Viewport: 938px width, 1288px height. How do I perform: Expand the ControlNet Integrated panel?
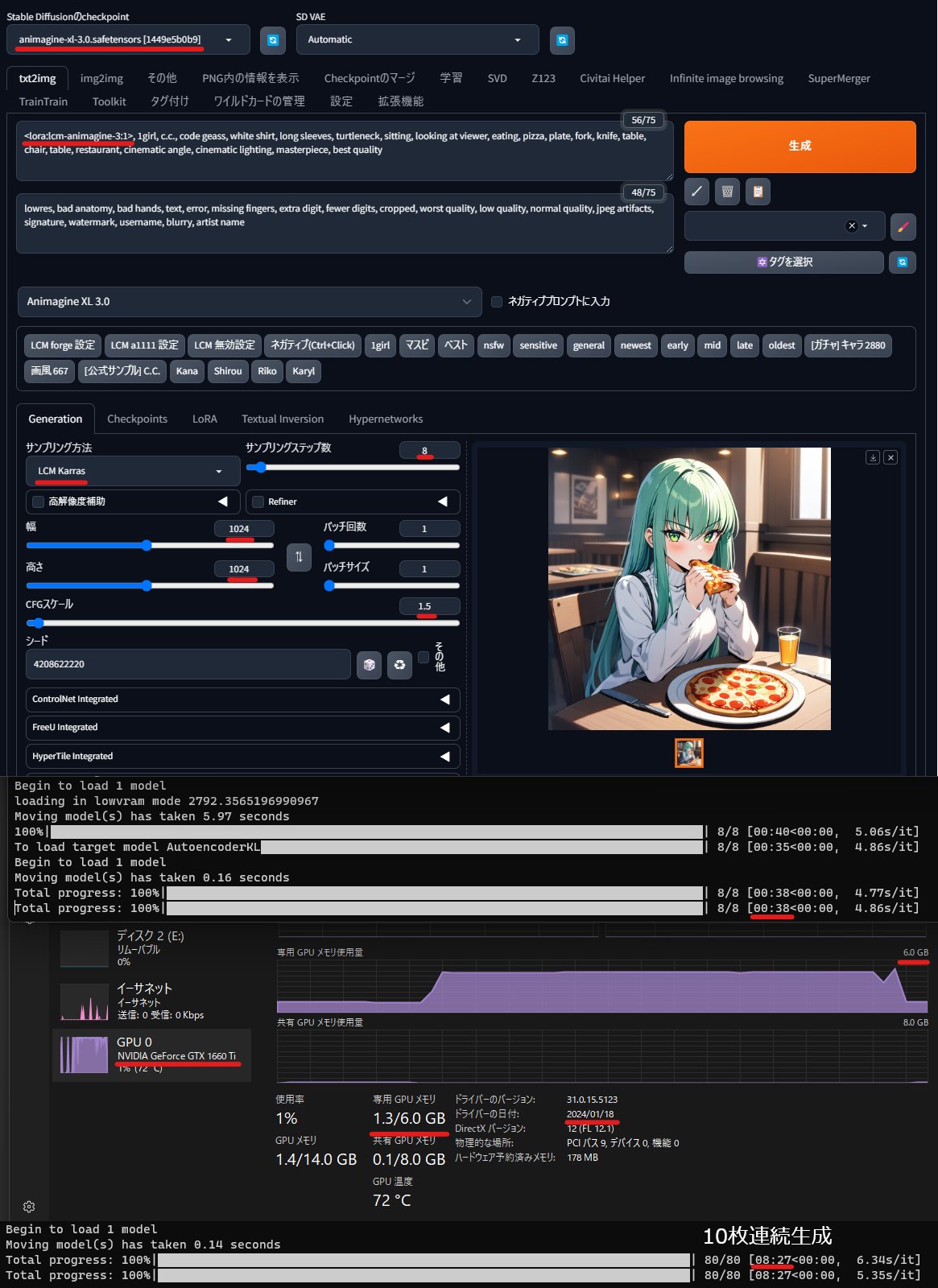pyautogui.click(x=243, y=700)
